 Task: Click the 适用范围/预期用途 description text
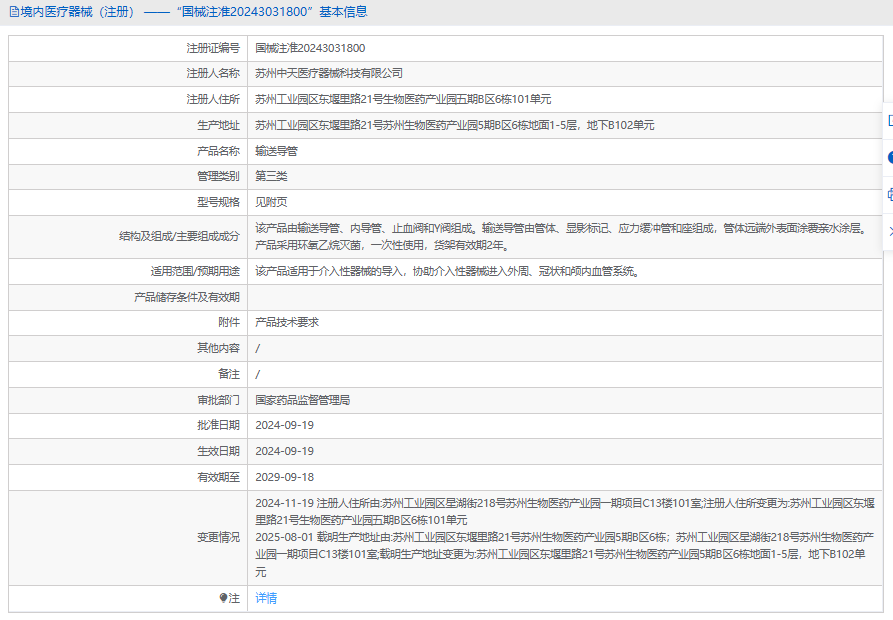pyautogui.click(x=446, y=271)
